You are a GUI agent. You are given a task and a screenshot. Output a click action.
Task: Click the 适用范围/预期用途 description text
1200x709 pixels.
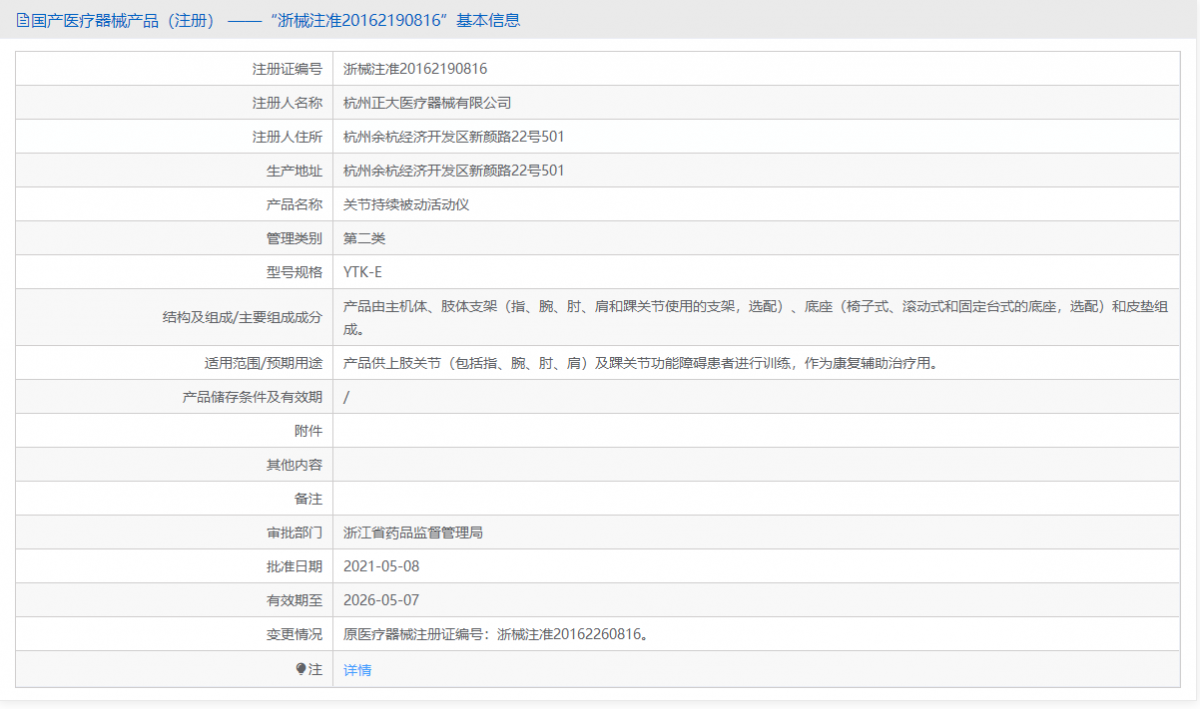641,364
